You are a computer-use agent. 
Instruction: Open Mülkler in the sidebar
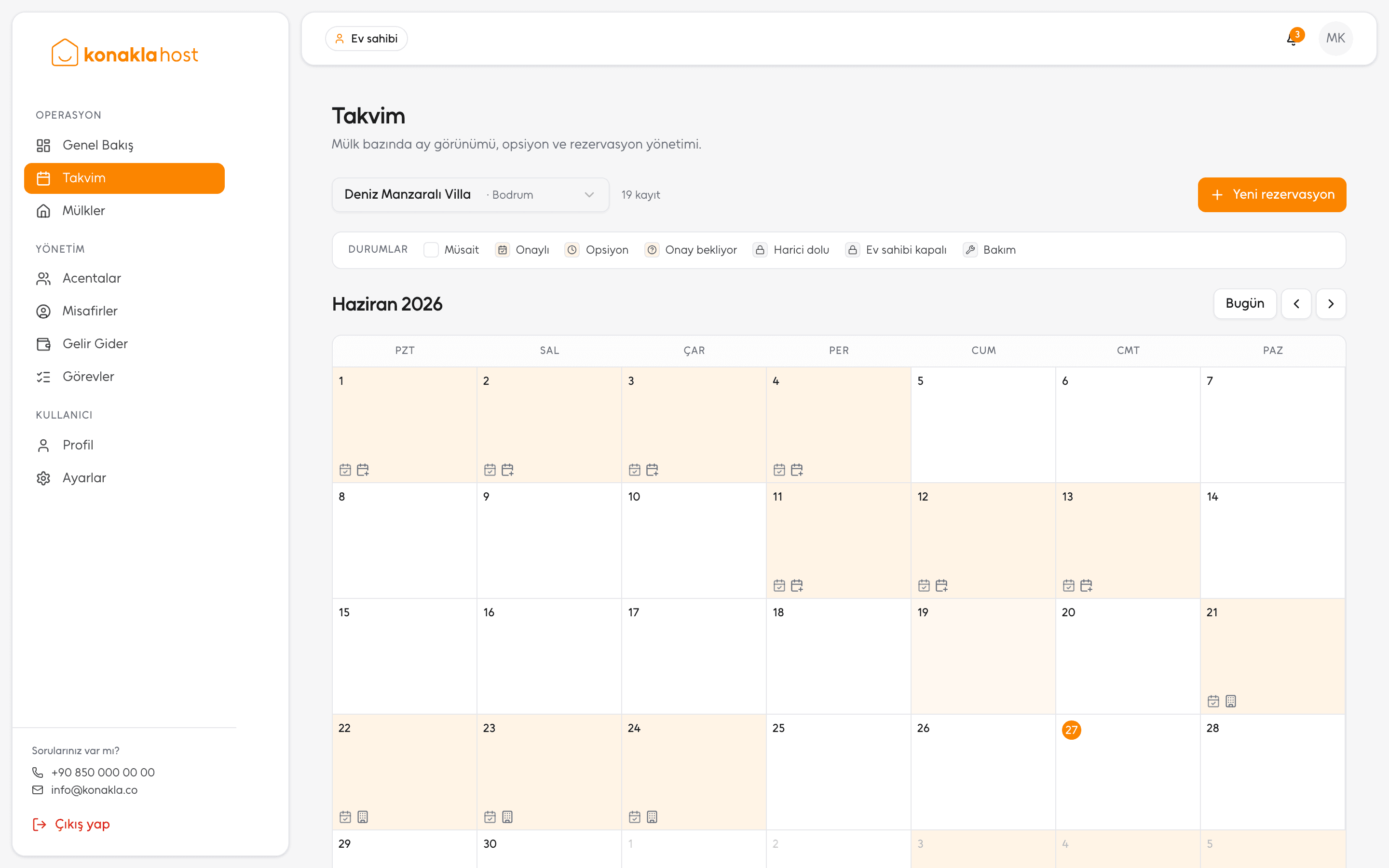point(124,211)
